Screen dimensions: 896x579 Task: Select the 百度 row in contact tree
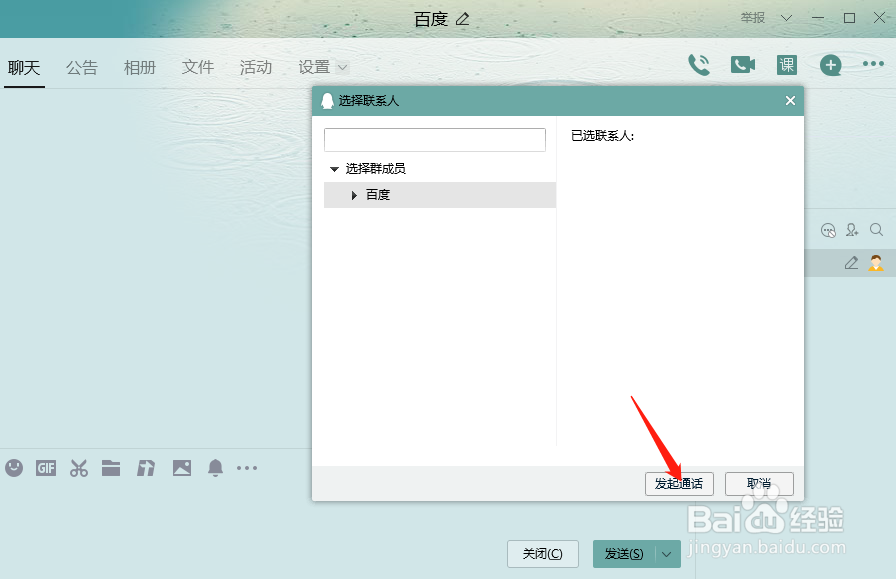pyautogui.click(x=440, y=195)
